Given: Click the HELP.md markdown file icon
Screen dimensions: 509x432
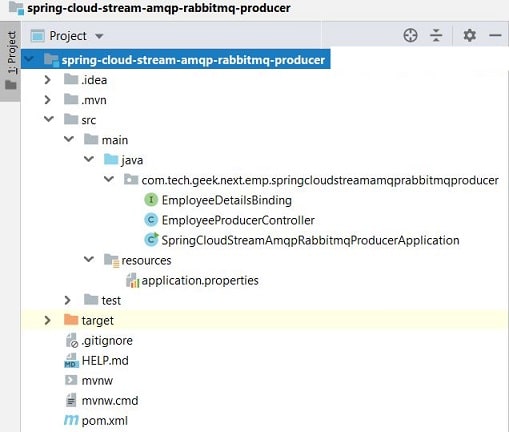Looking at the screenshot, I should (71, 360).
